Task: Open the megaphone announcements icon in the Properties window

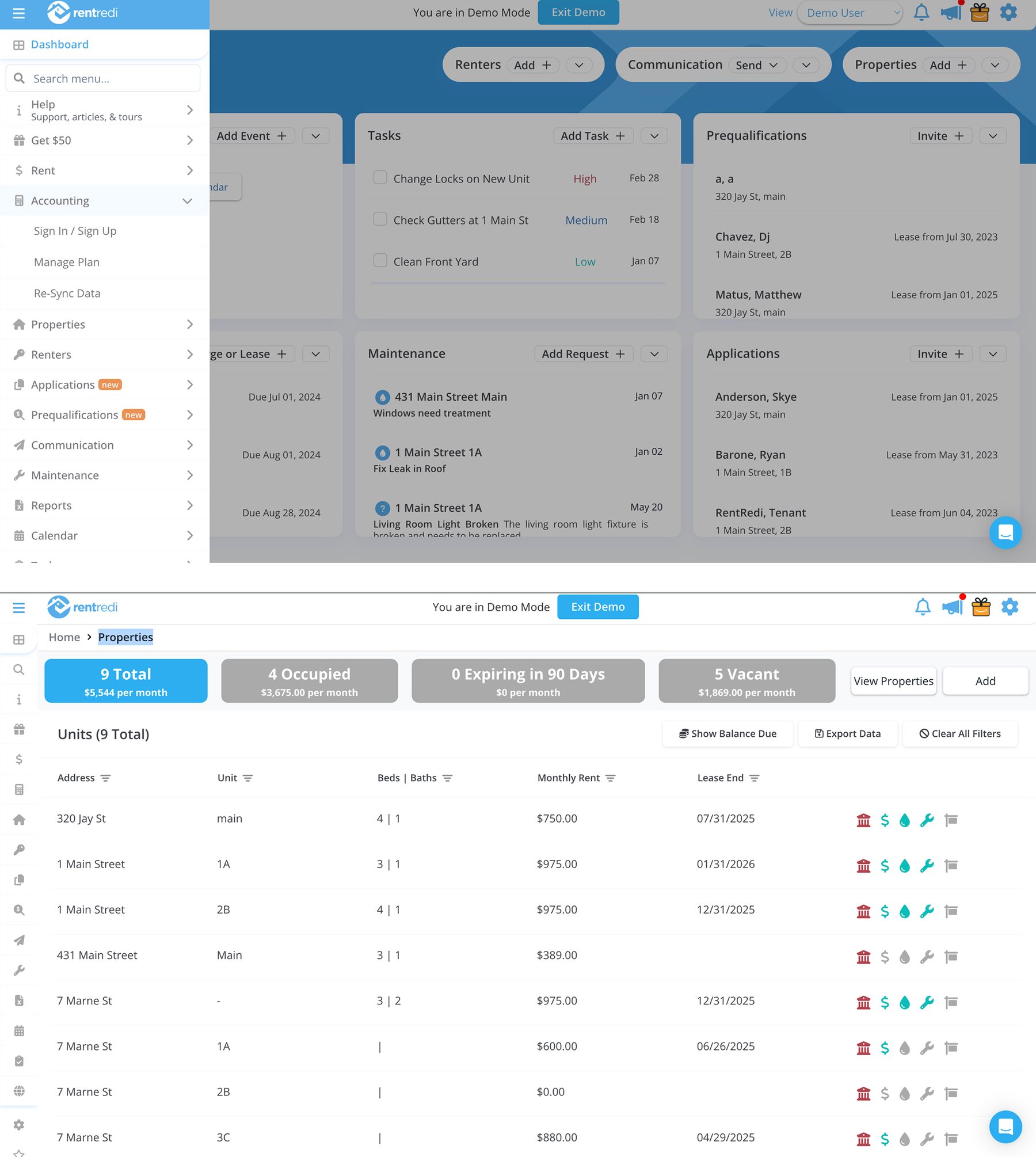Action: (x=953, y=607)
